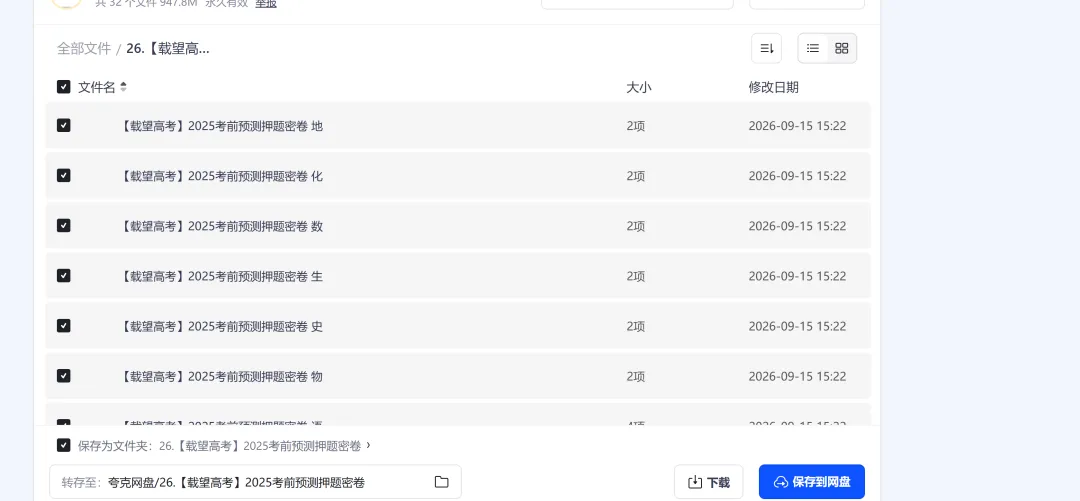Expand the chevron after 保存为文件夹 folder name
The width and height of the screenshot is (1080, 501).
(368, 445)
